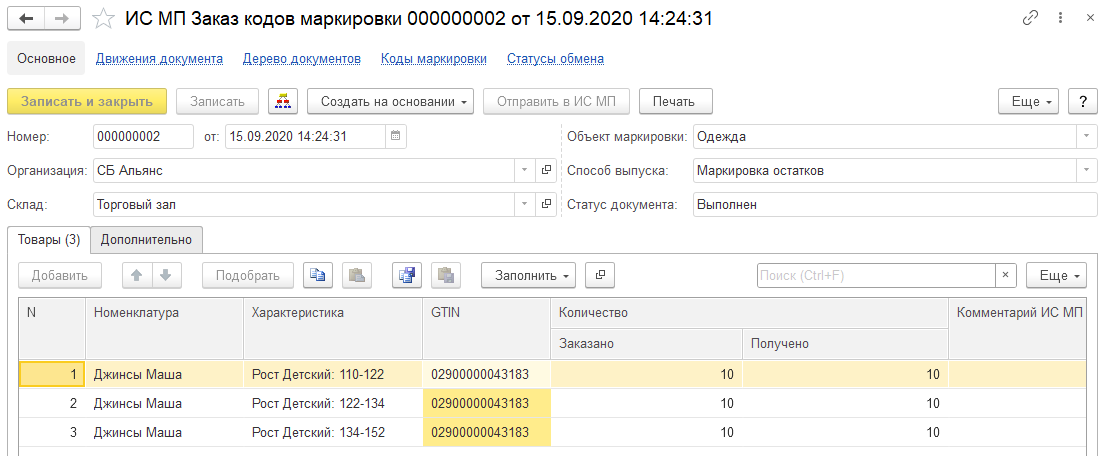Expand the Способ выпуска dropdown

point(1085,171)
